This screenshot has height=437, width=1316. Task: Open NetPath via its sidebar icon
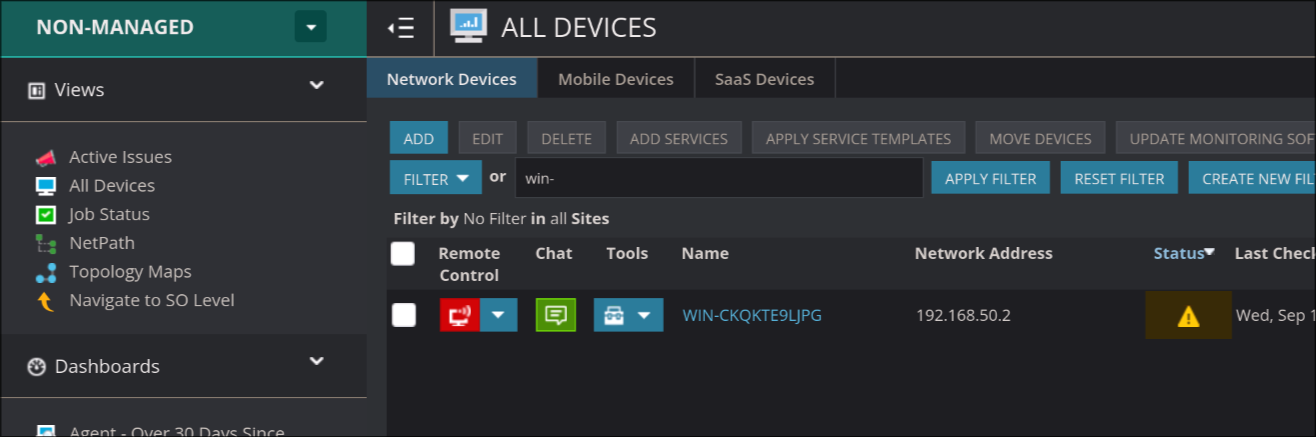[x=45, y=243]
